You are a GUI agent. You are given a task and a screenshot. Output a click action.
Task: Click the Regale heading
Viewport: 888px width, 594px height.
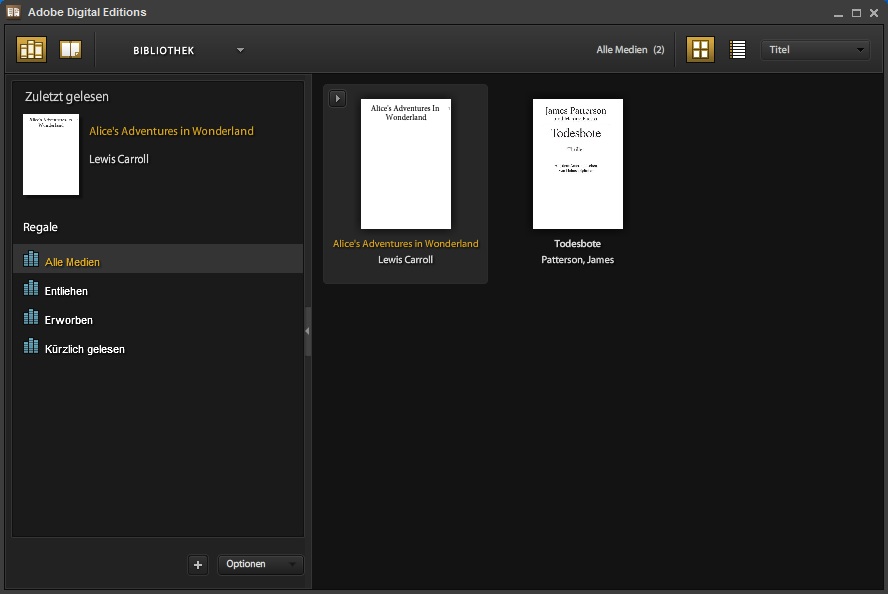(x=40, y=227)
